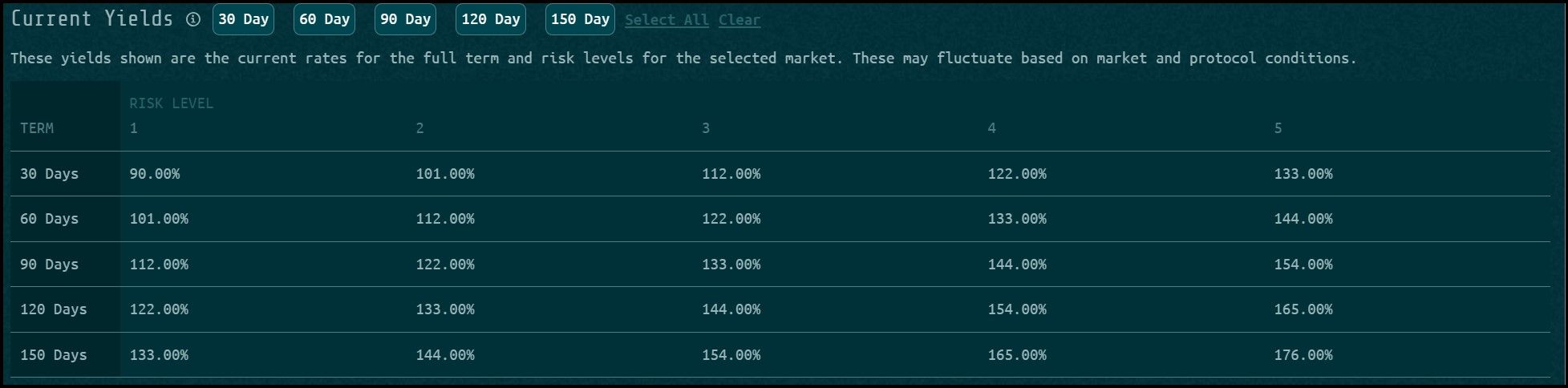Toggle the 120 Day term filter

490,19
